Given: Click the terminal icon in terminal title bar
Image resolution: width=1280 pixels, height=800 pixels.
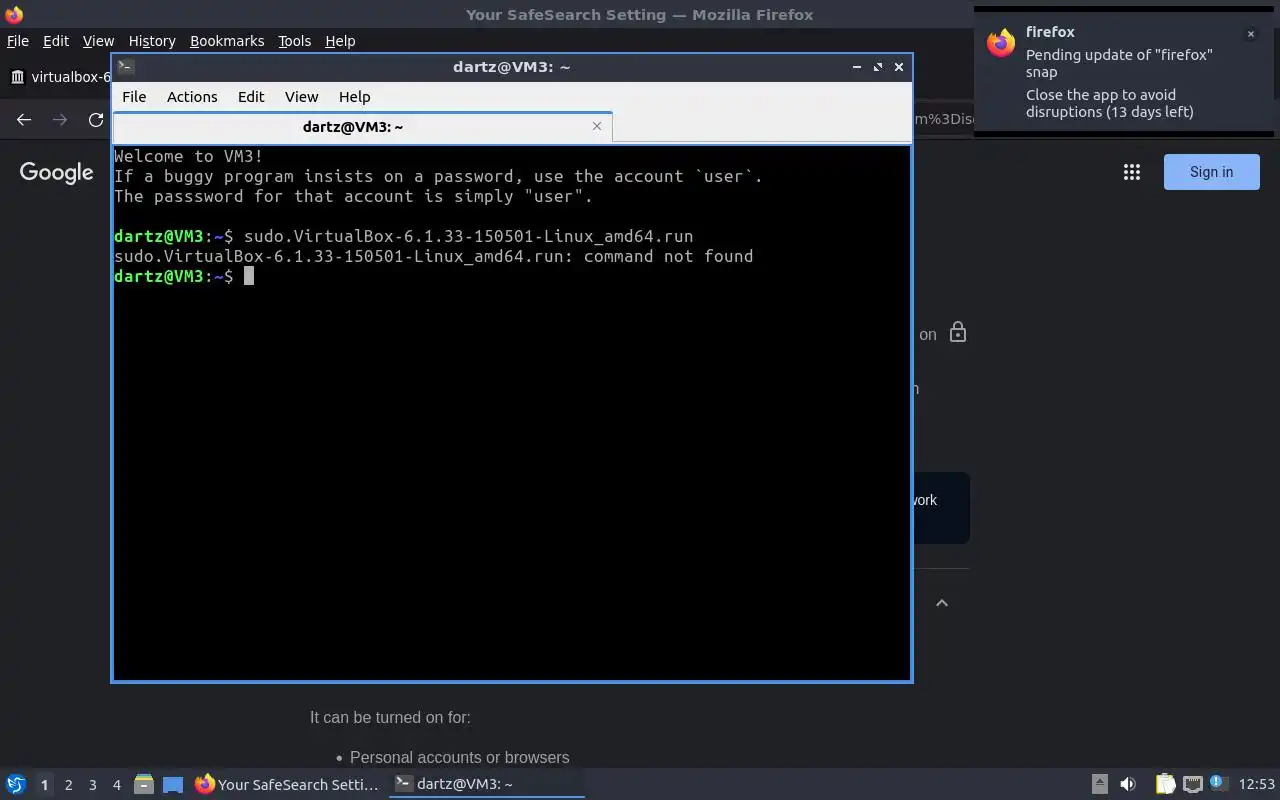Looking at the screenshot, I should [125, 67].
